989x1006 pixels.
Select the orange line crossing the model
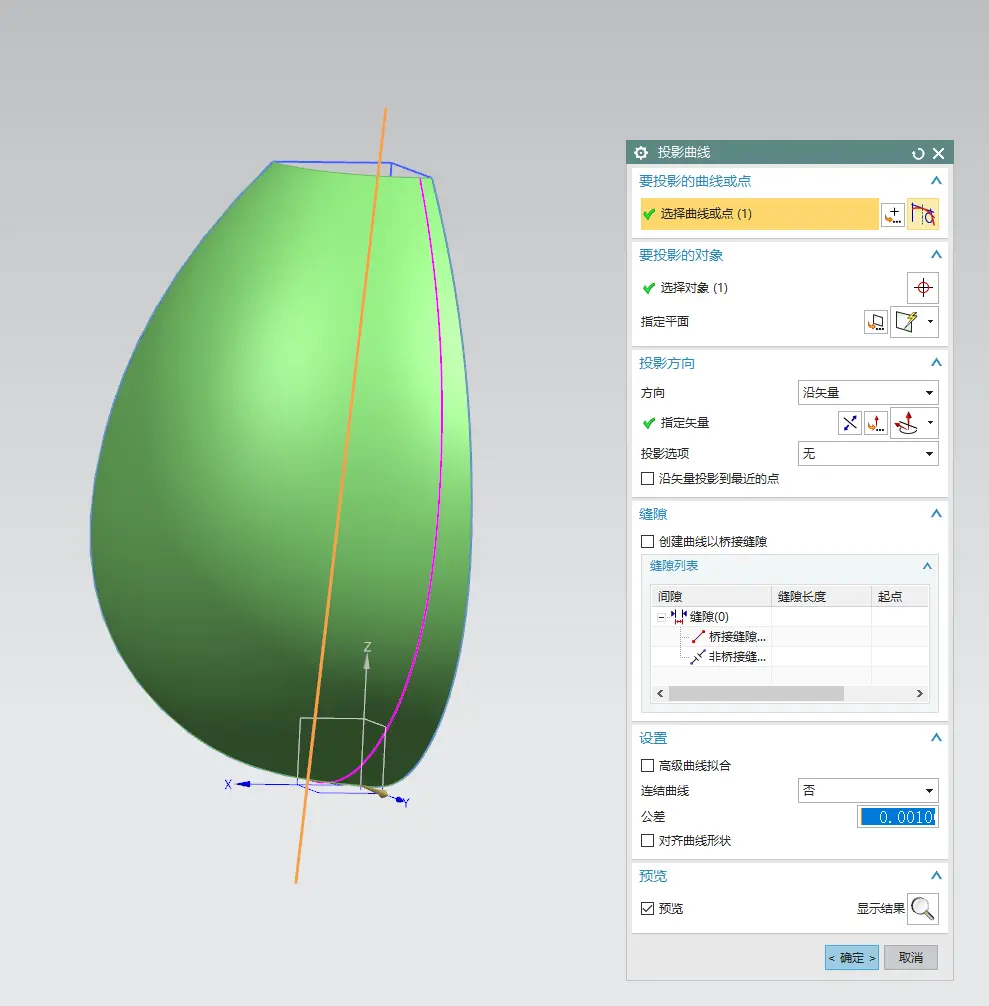(x=341, y=495)
